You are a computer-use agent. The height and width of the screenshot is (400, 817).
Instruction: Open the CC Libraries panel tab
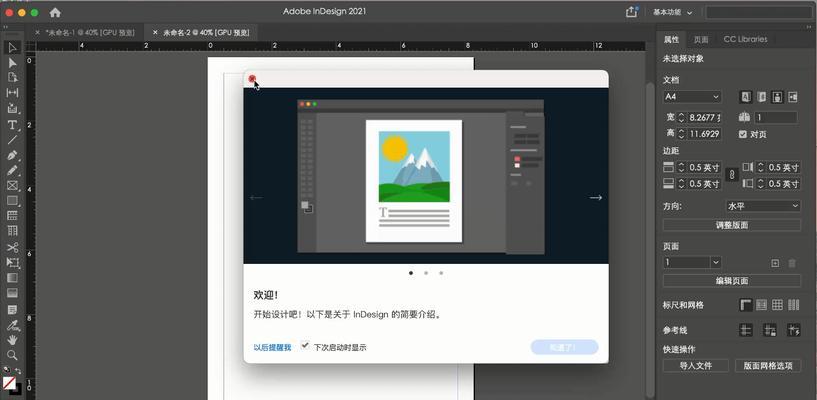tap(745, 40)
